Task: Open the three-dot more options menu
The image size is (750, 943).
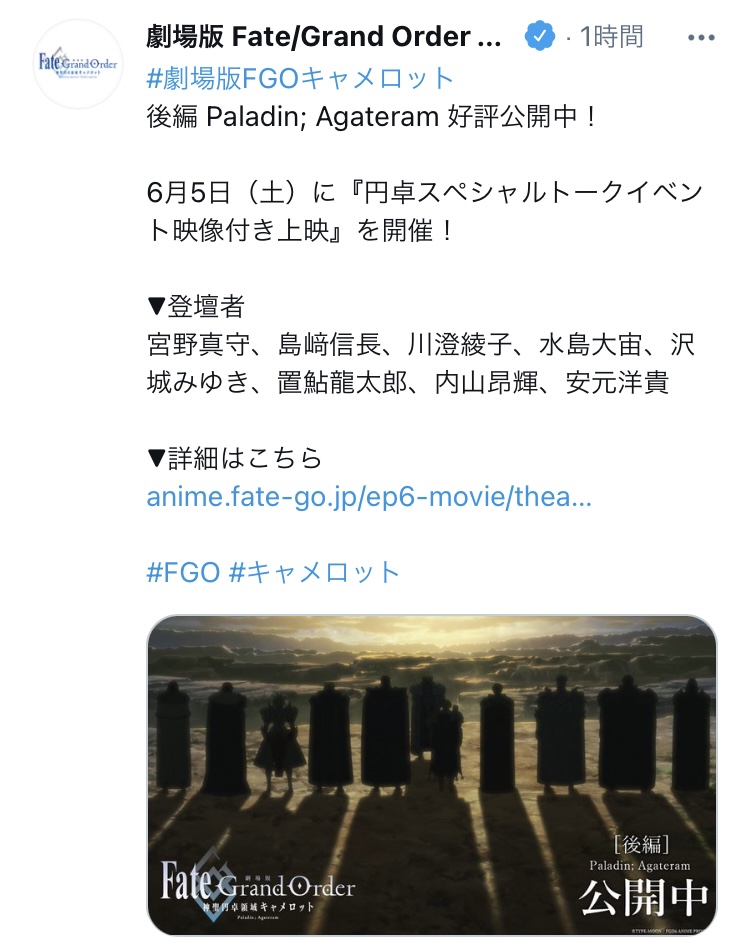Action: tap(701, 37)
